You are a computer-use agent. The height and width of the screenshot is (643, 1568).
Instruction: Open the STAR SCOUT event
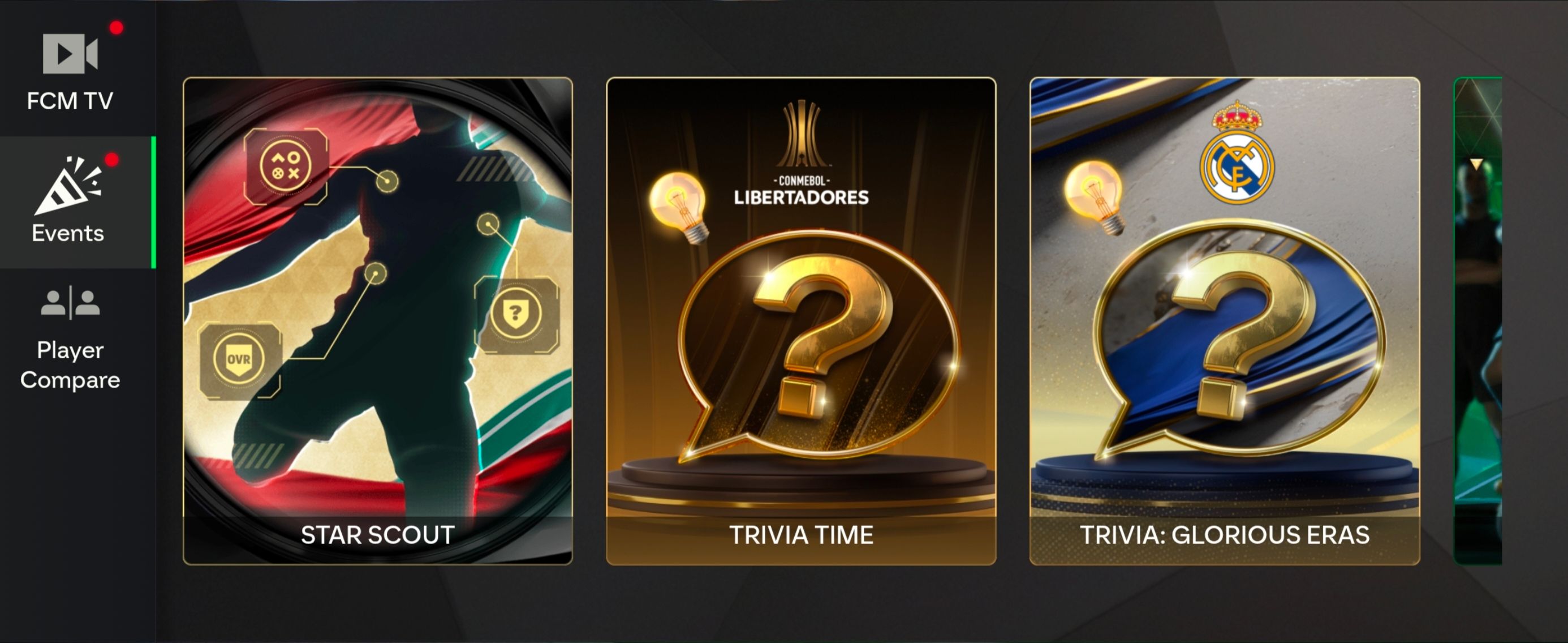[377, 321]
